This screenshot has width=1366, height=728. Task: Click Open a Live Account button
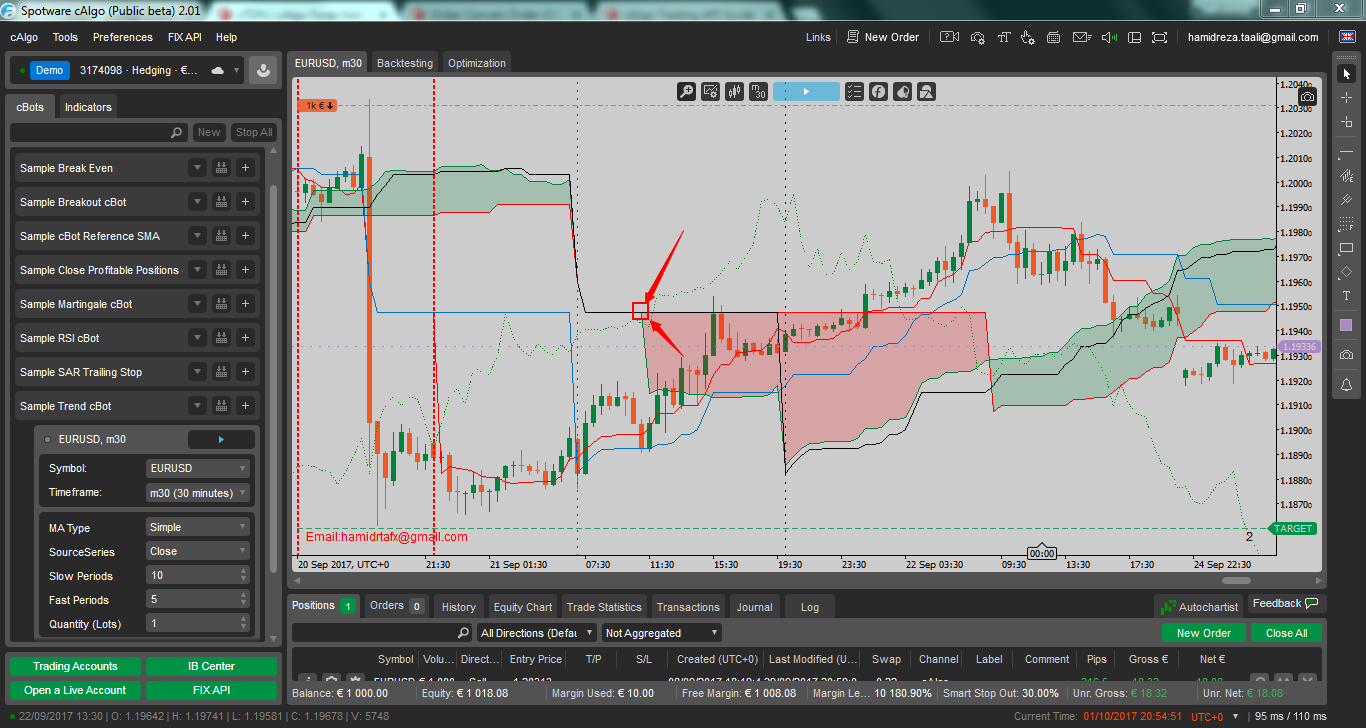click(x=75, y=690)
